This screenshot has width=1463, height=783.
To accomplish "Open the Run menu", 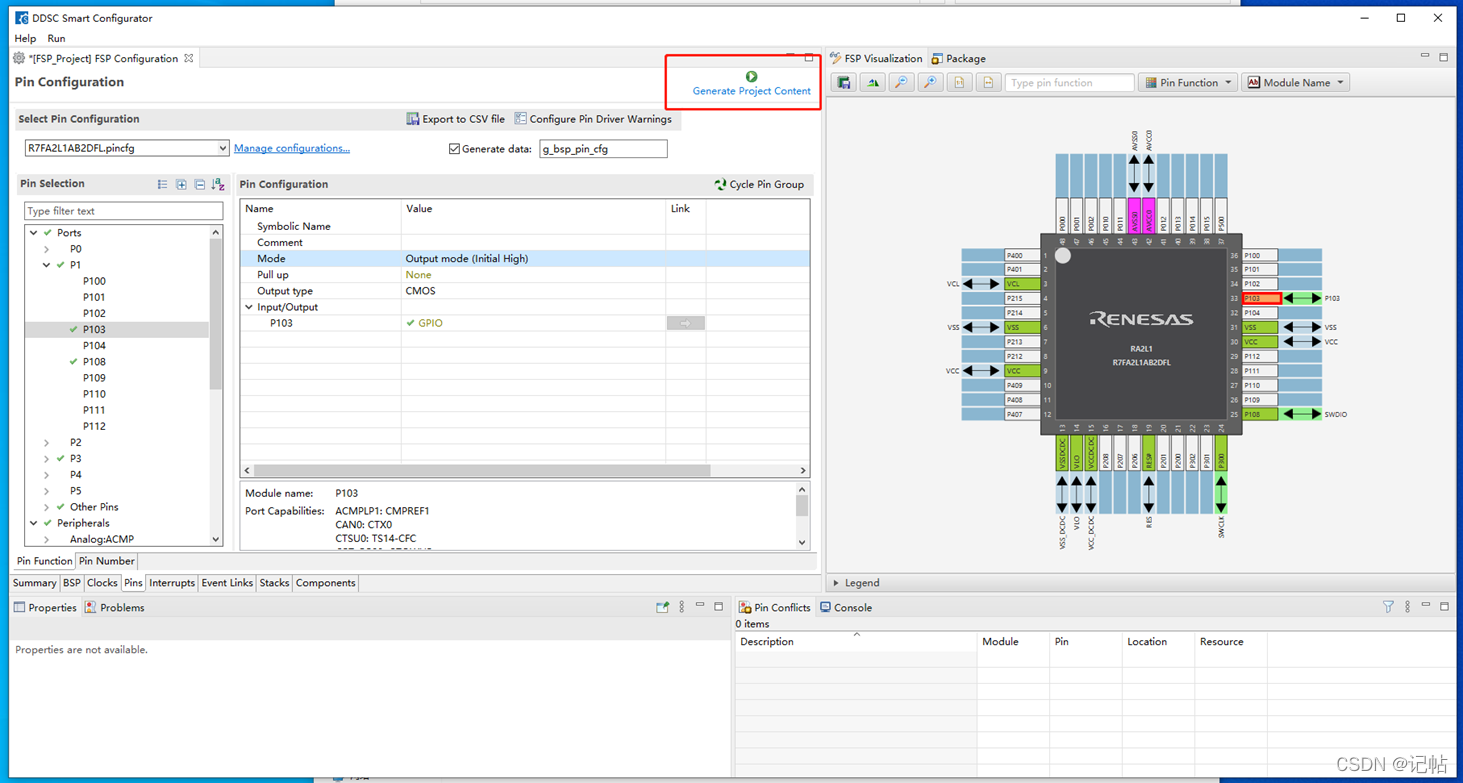I will pos(56,38).
